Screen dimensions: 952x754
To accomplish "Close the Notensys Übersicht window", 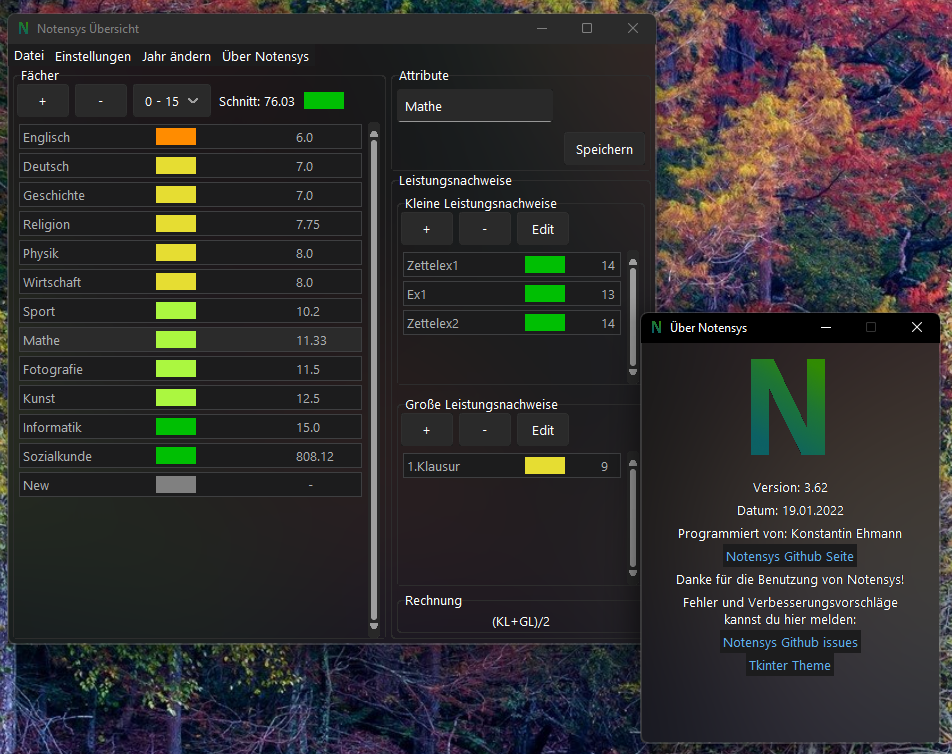I will click(633, 29).
